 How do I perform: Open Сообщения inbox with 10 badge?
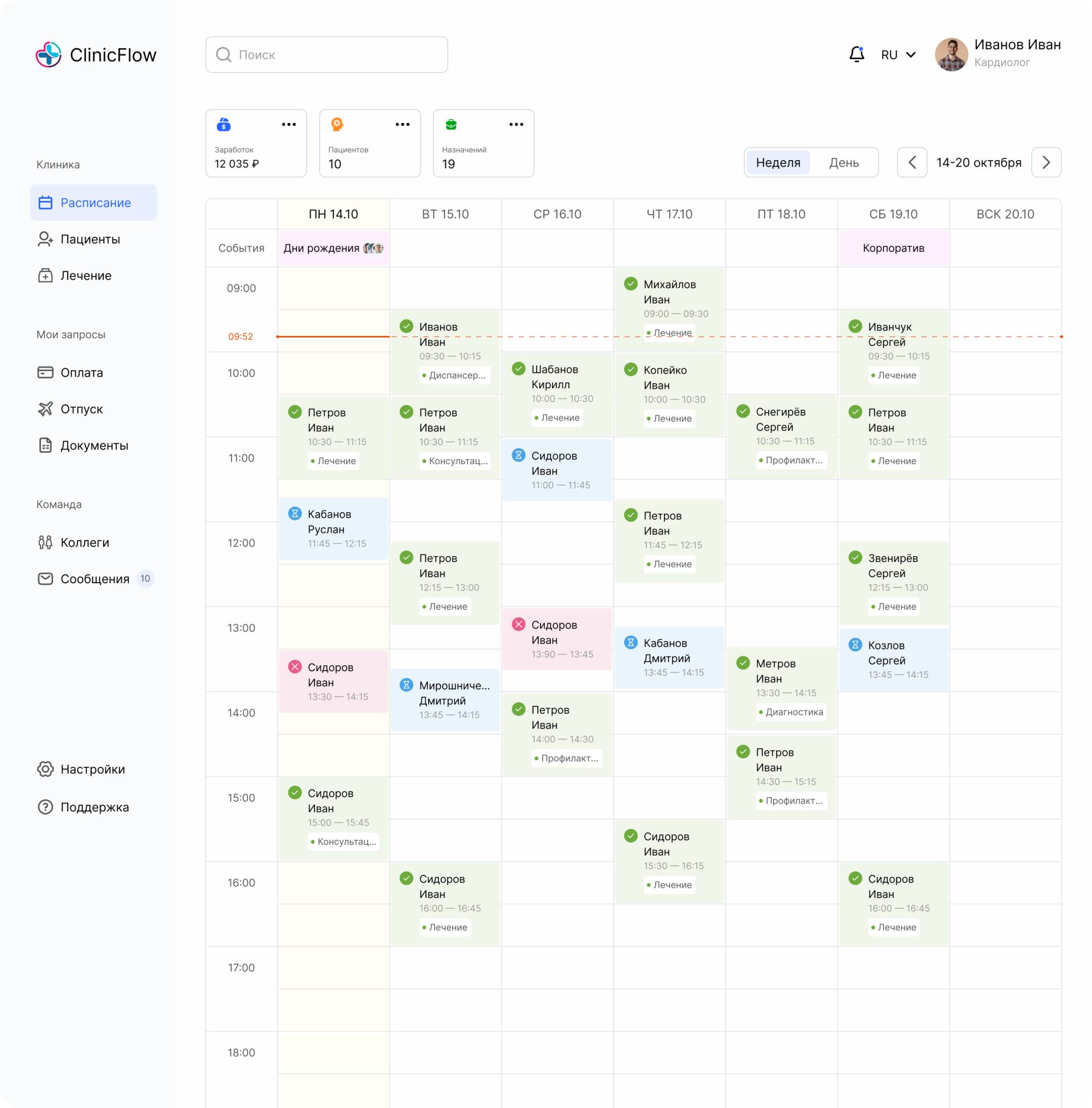[x=94, y=579]
